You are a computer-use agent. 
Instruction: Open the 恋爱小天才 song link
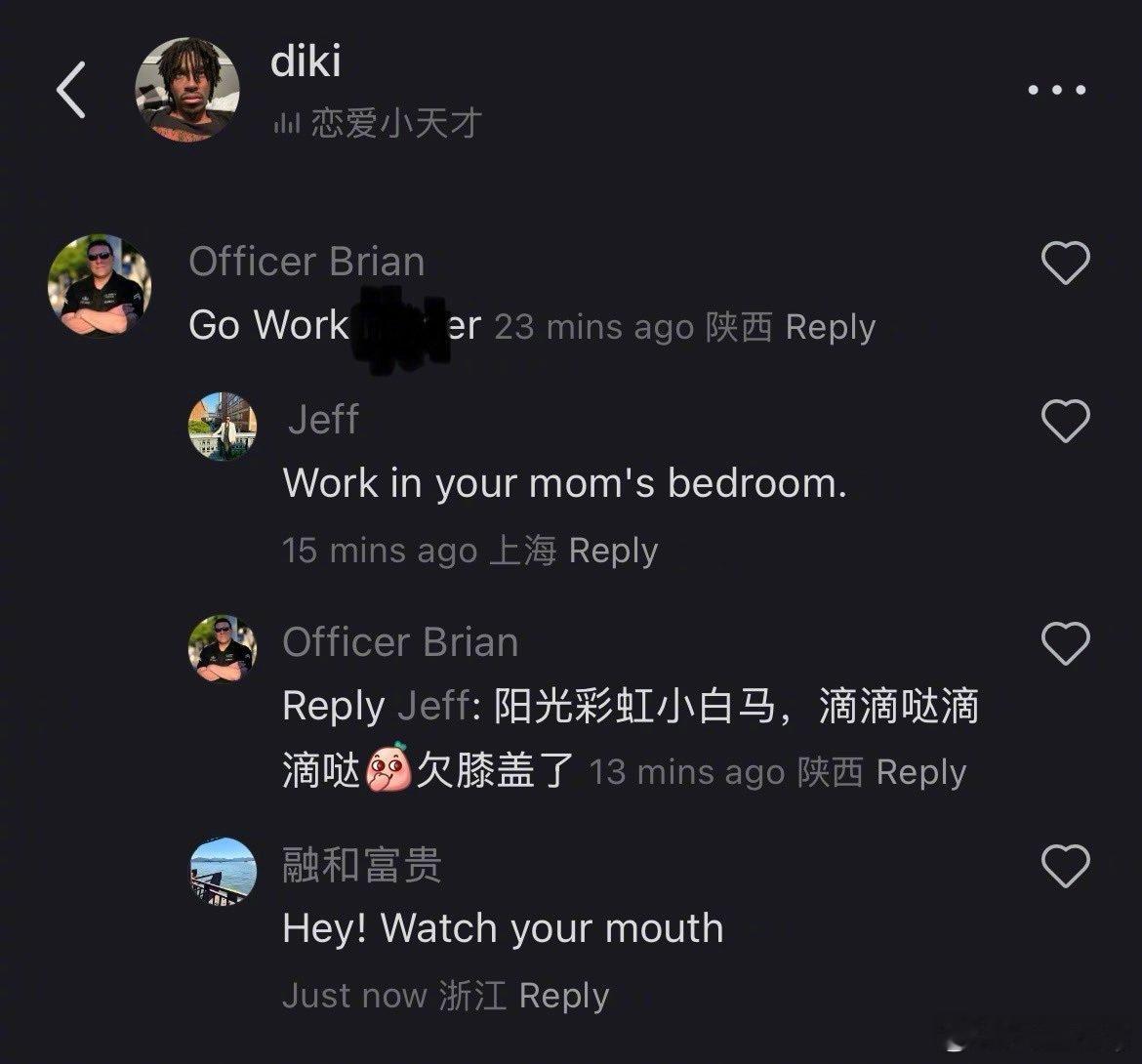coord(396,122)
